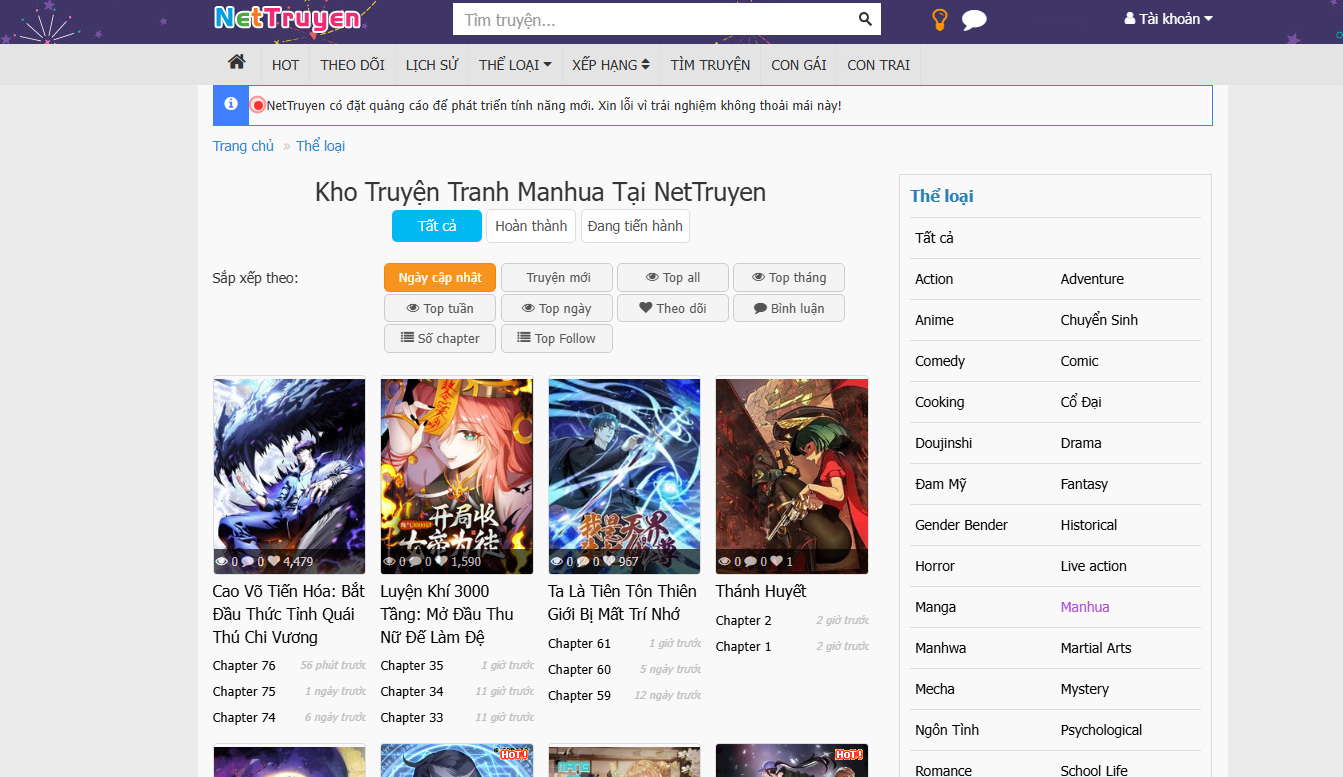Sort by Top all views
The width and height of the screenshot is (1343, 777).
672,277
